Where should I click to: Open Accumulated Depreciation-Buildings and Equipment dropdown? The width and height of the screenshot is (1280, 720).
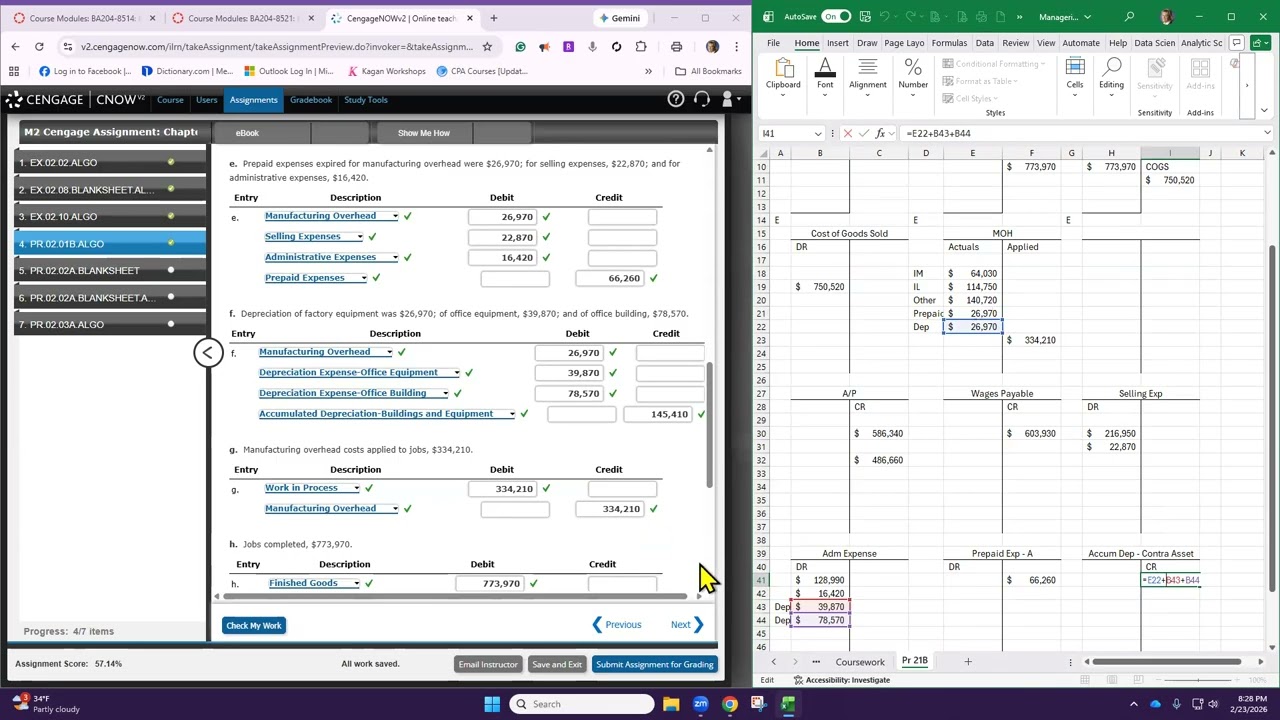coord(512,414)
